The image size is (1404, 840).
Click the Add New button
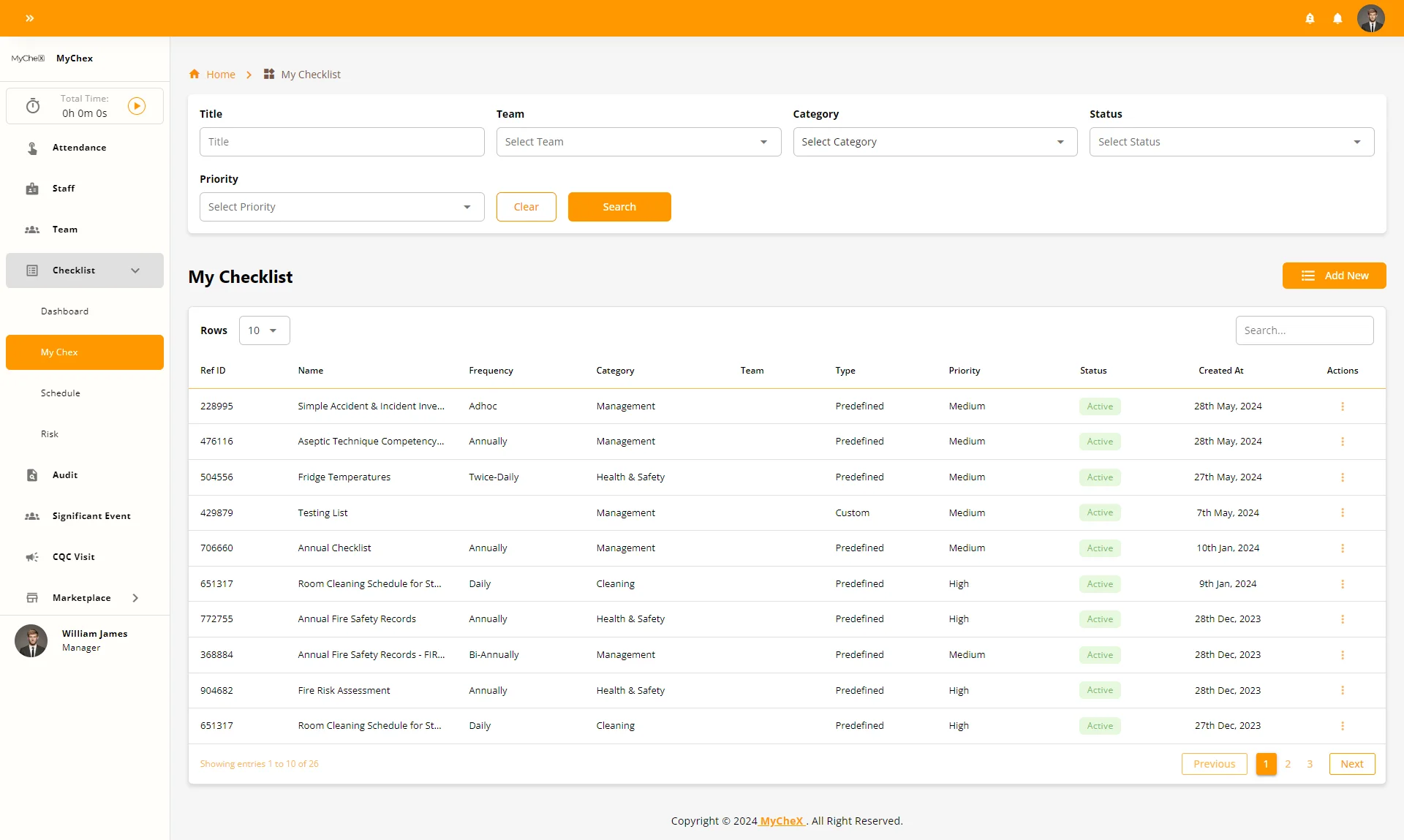(x=1334, y=276)
